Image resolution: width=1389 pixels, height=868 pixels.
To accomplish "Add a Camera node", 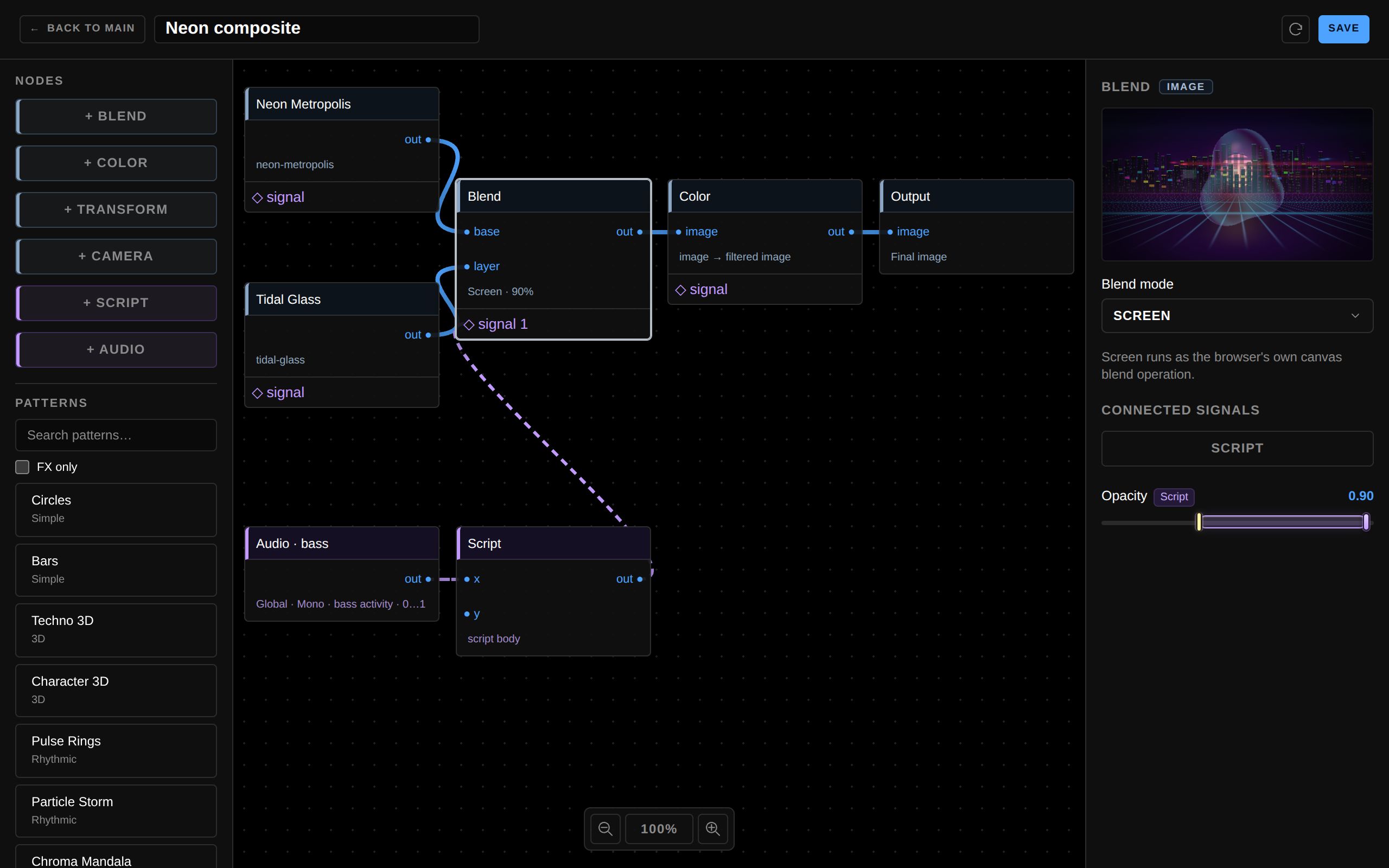I will [116, 256].
